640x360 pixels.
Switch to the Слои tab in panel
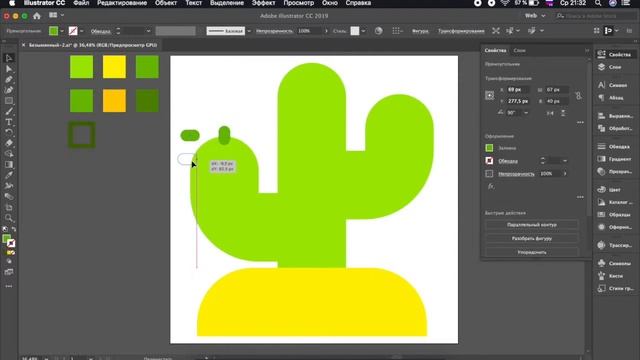(x=519, y=51)
